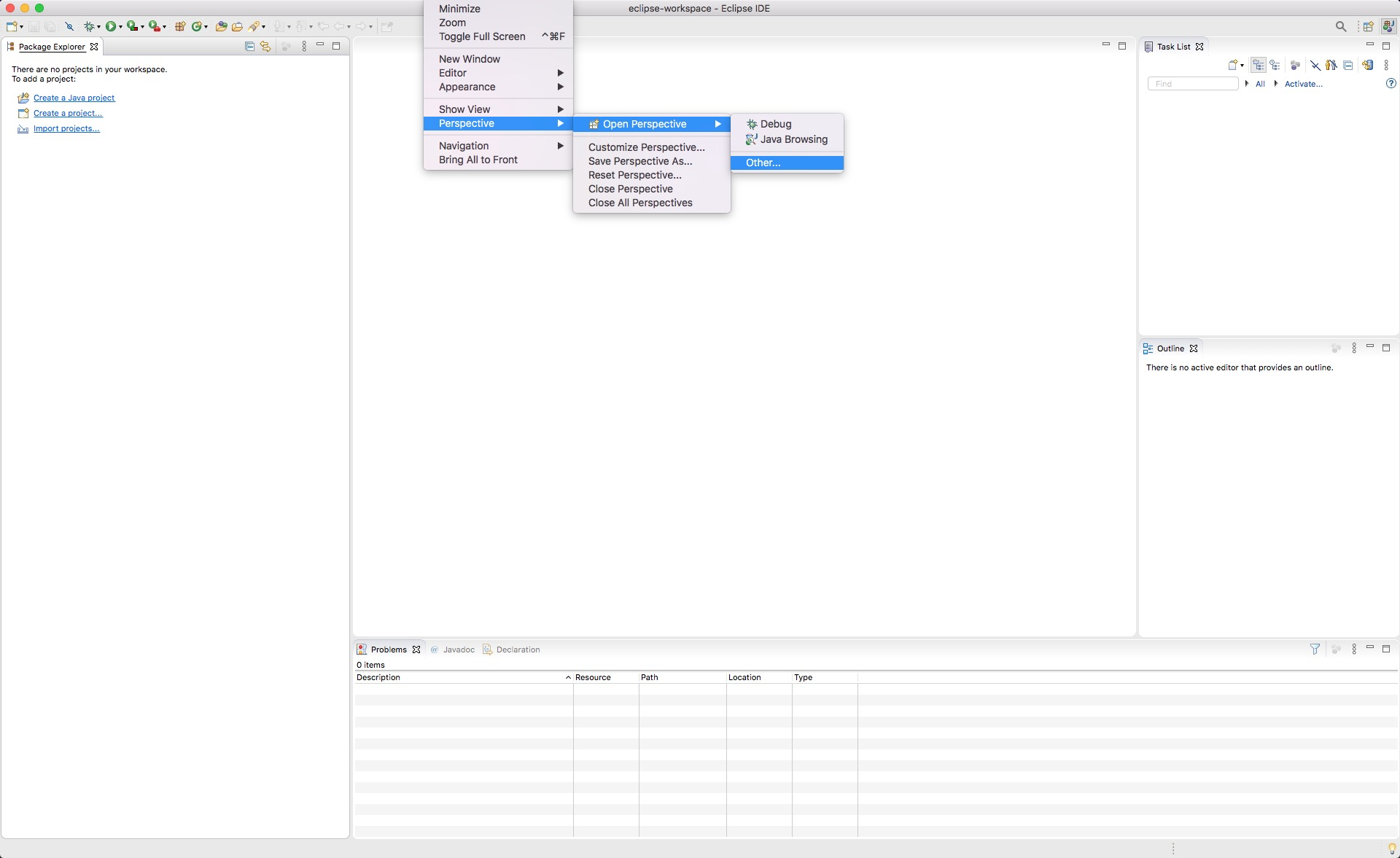Viewport: 1400px width, 858px height.
Task: Open the New wizard dropdown arrow
Action: [21, 27]
